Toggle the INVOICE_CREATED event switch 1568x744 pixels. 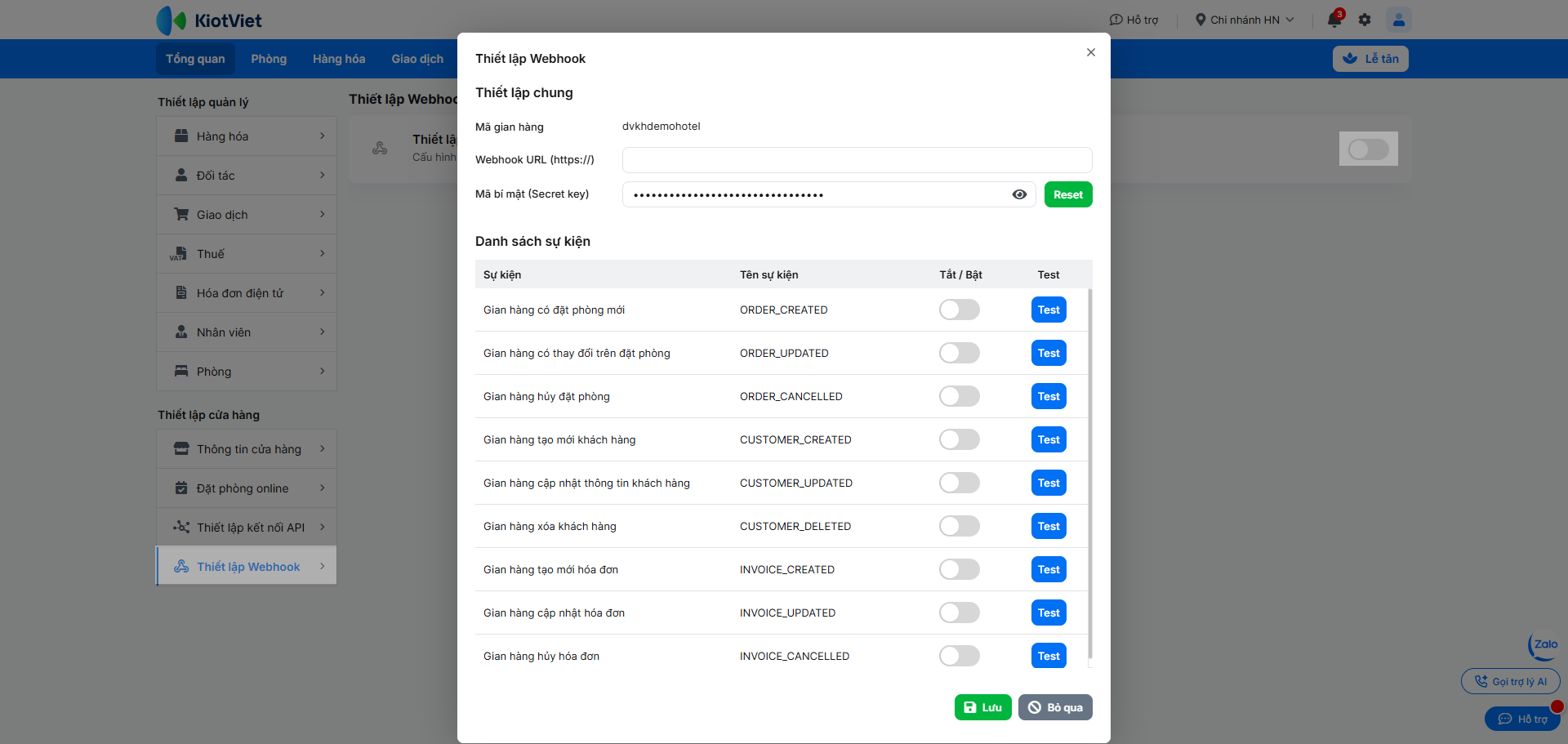(x=960, y=569)
